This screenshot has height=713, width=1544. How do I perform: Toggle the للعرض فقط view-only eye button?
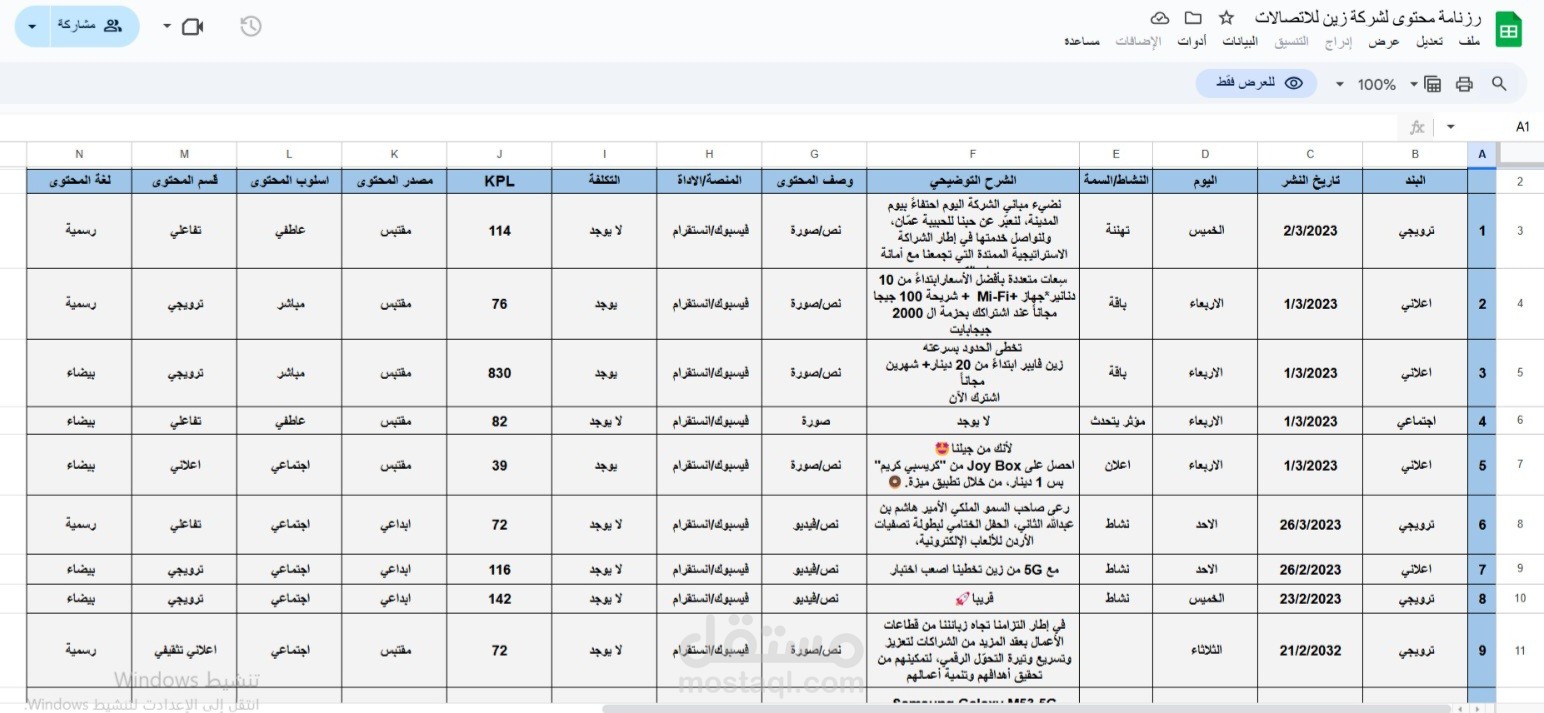[x=1258, y=84]
